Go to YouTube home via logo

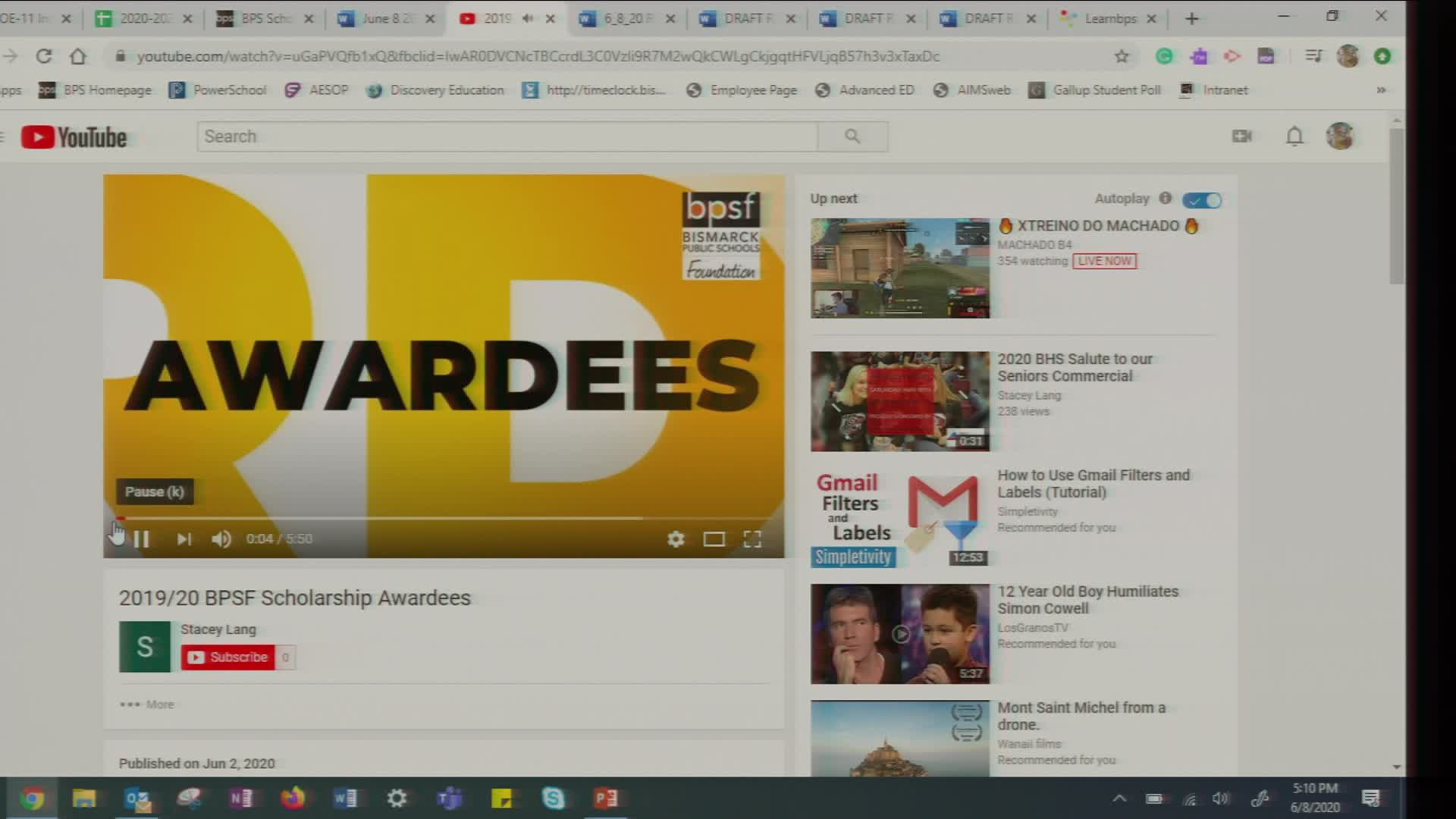click(74, 137)
